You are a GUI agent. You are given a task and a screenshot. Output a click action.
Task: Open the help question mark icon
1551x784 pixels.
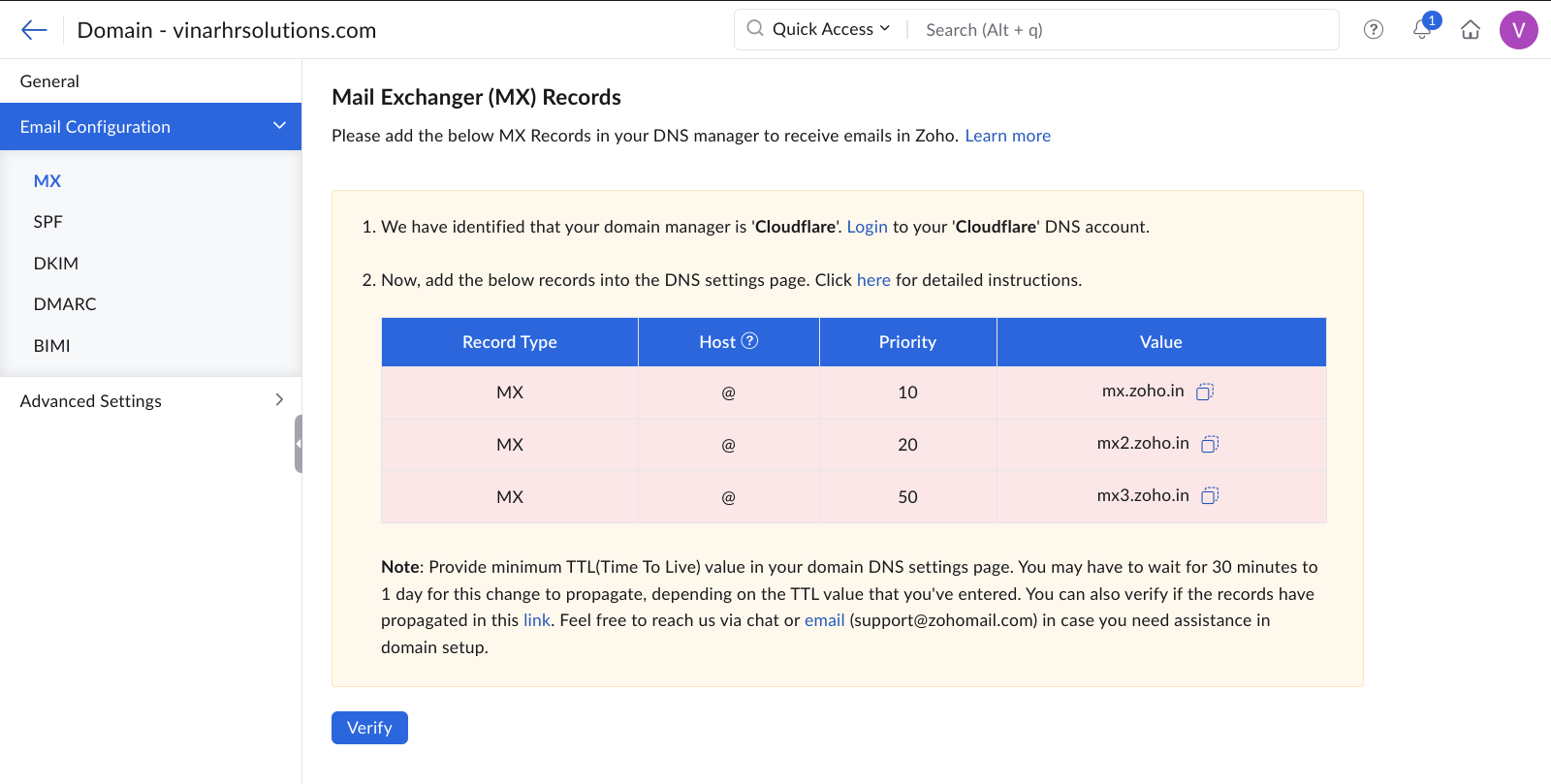[x=1373, y=30]
